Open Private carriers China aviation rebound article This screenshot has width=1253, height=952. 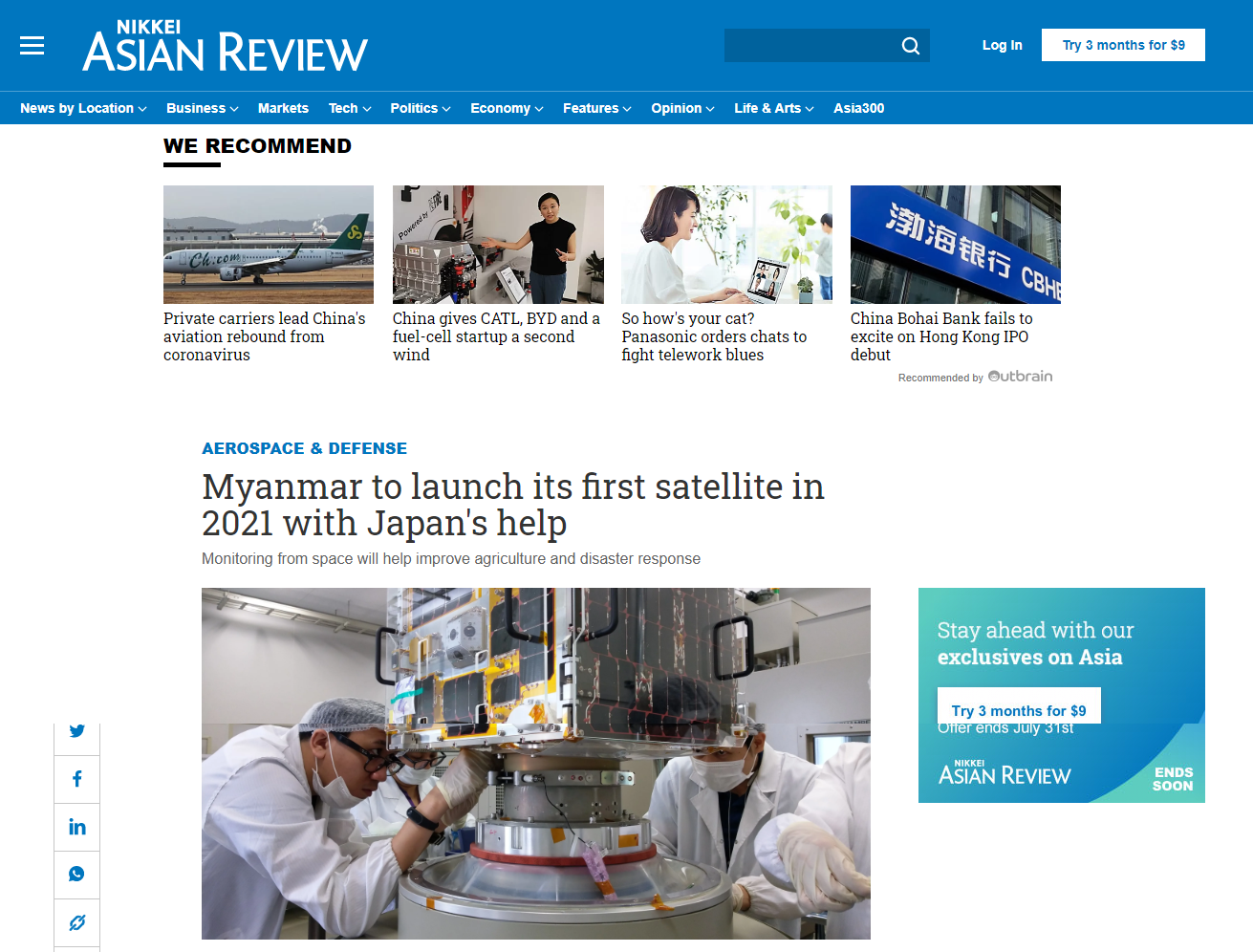[x=265, y=336]
